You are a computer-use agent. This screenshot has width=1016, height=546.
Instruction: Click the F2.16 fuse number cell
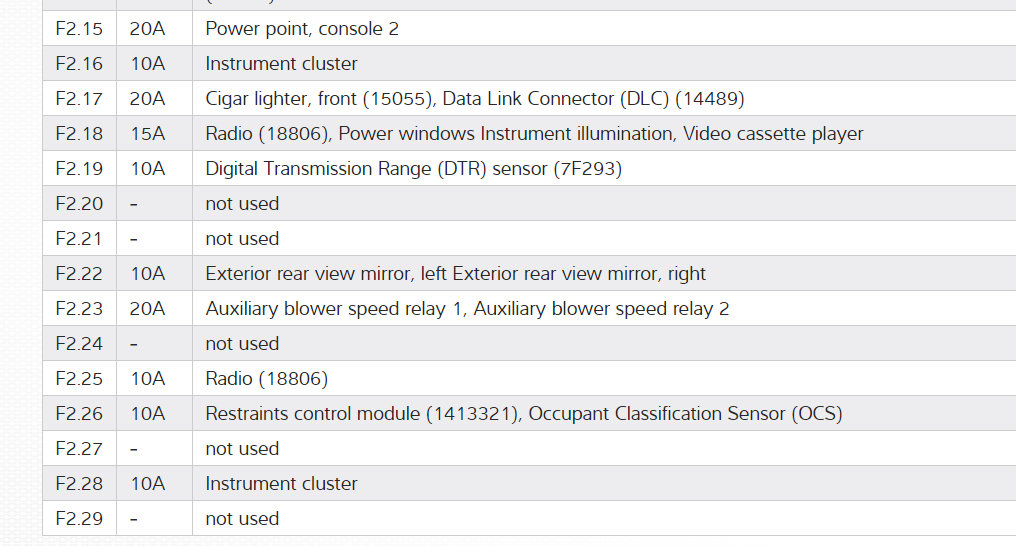(x=79, y=64)
